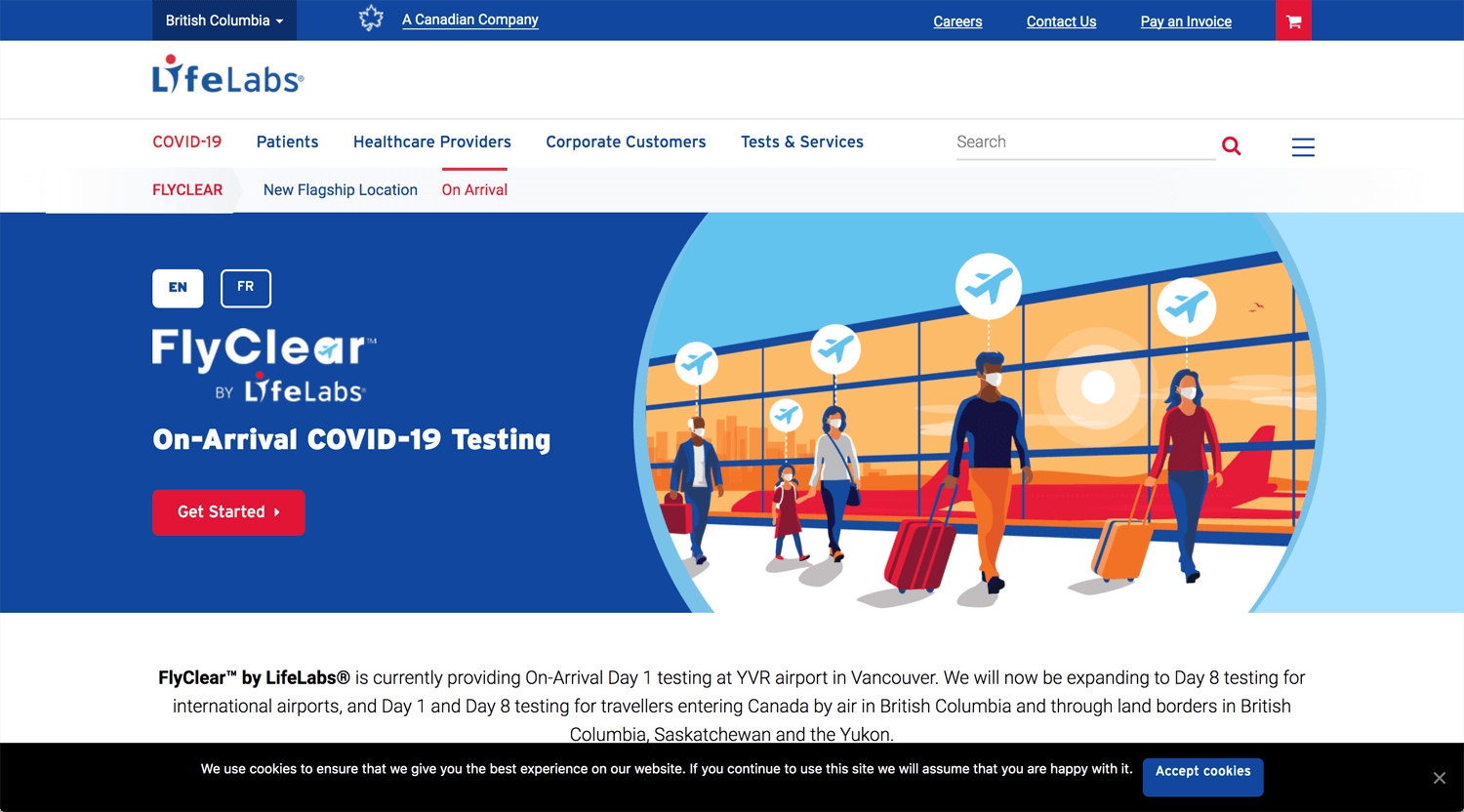Open the Patients menu
This screenshot has width=1464, height=812.
[287, 142]
